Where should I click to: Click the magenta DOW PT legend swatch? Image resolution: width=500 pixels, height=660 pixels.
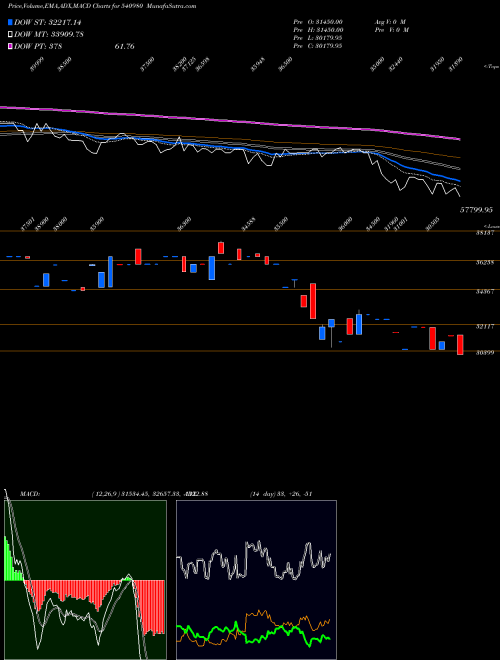[11, 46]
